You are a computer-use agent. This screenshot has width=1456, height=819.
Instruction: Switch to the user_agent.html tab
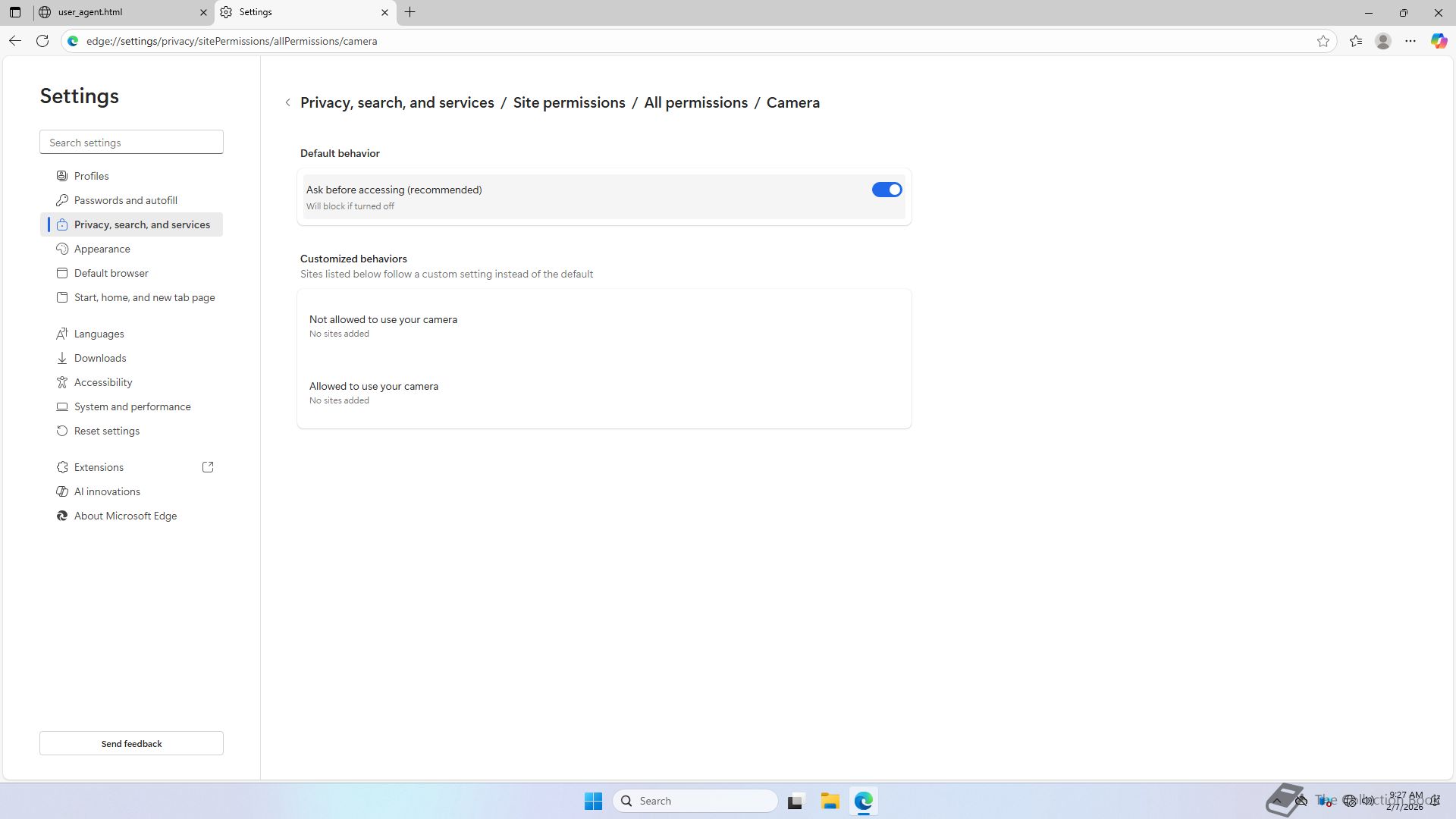[x=121, y=12]
